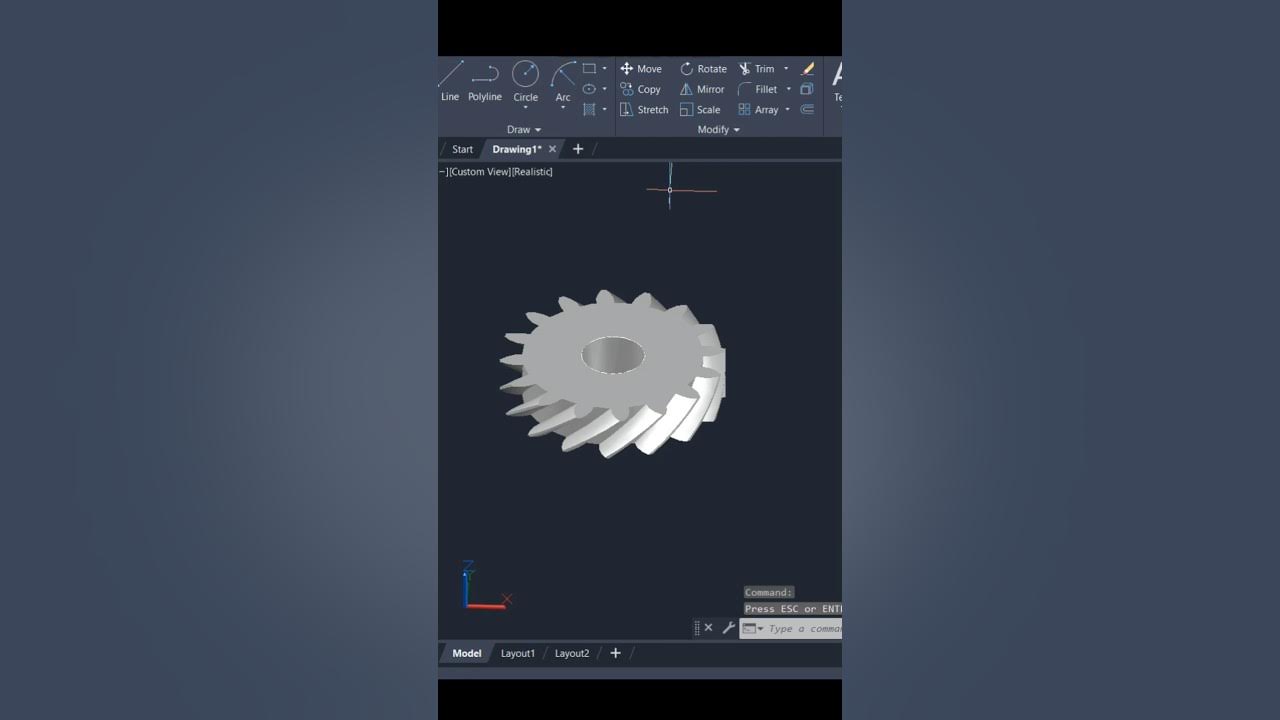Click the Explode tool icon

click(x=807, y=89)
